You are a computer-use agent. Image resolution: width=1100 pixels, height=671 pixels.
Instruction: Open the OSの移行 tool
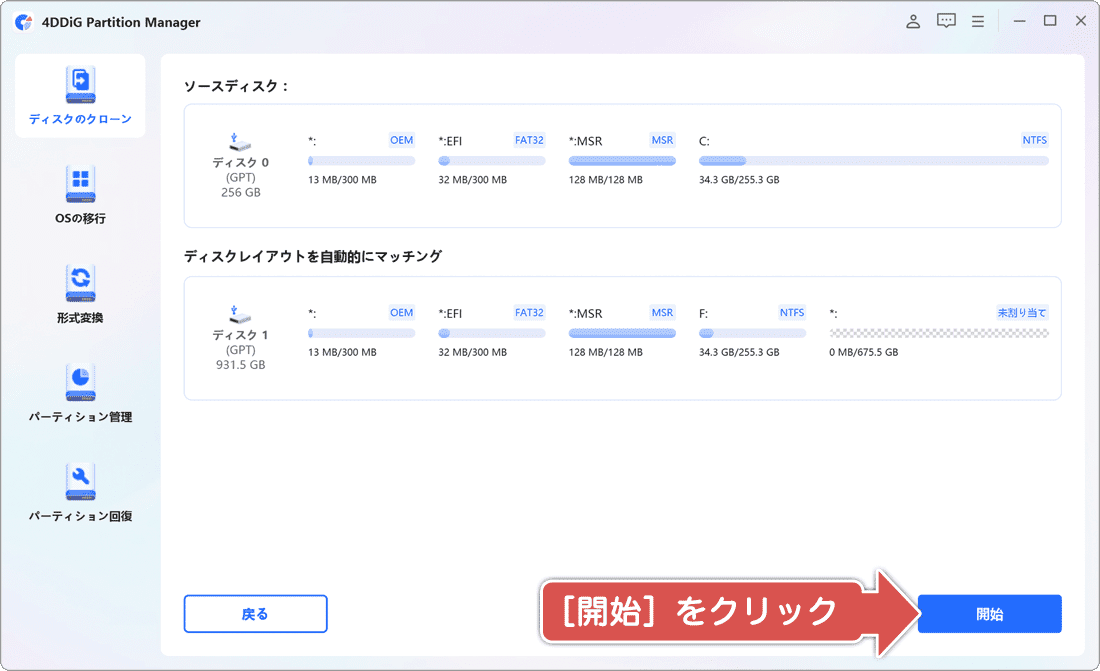pos(80,193)
